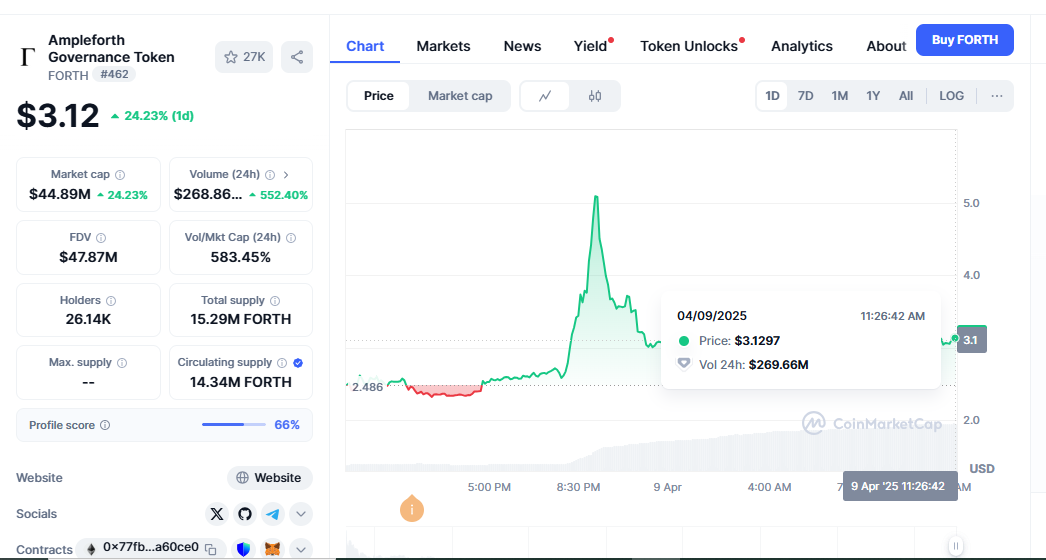
Task: Click the blue shield icon by the contract
Action: [243, 549]
